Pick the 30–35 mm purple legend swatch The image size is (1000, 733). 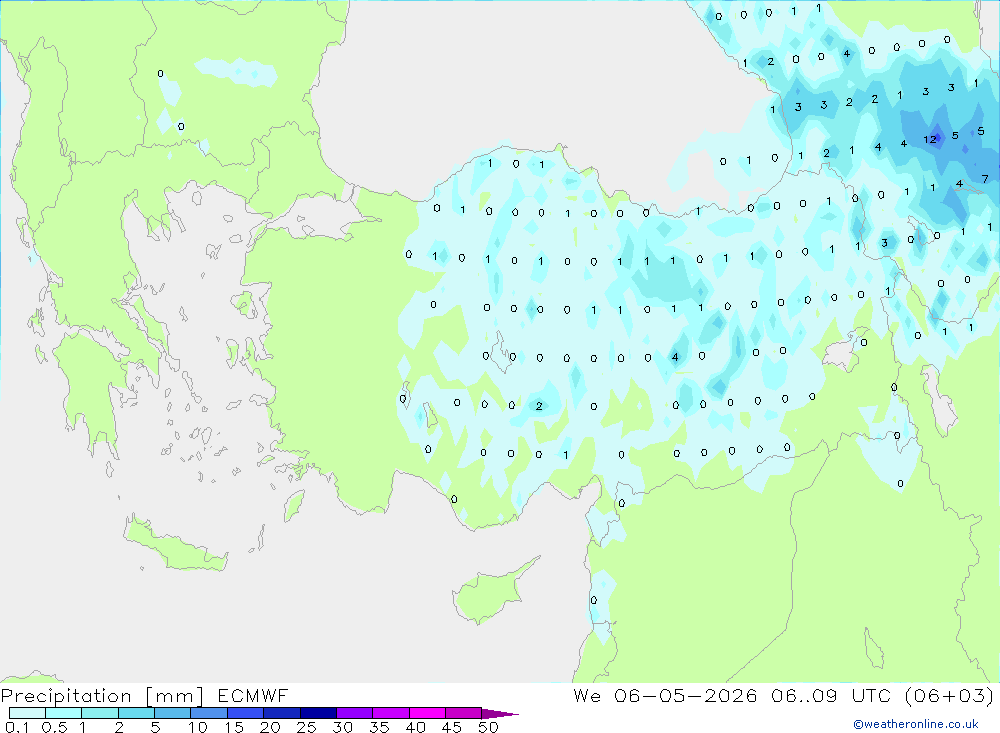tap(355, 713)
